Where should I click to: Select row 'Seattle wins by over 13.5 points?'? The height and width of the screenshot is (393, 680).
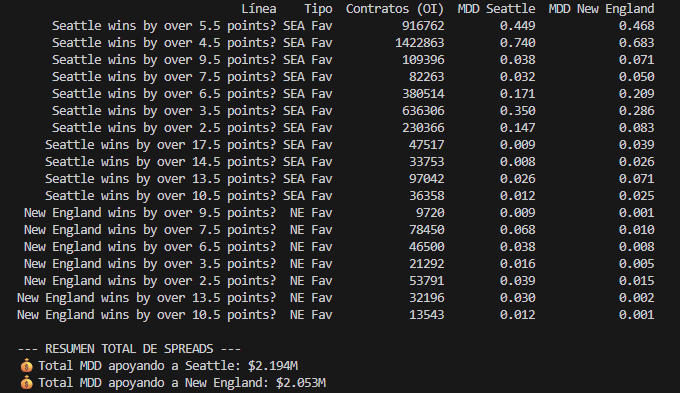click(x=350, y=178)
